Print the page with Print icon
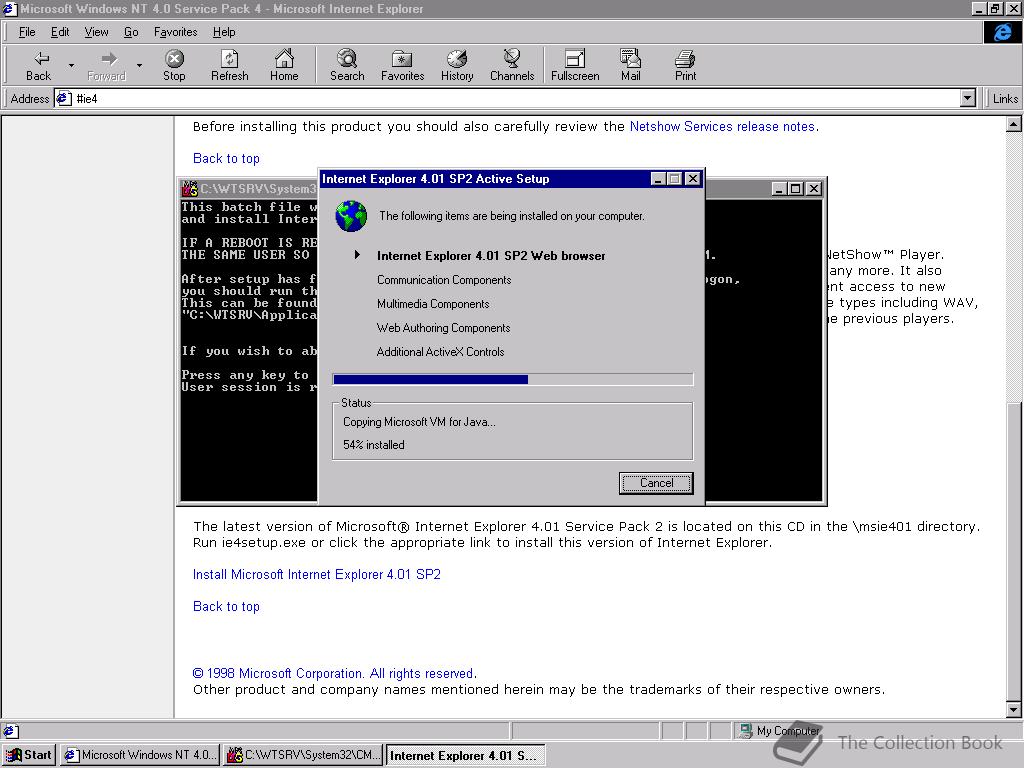Image resolution: width=1024 pixels, height=768 pixels. [x=685, y=65]
